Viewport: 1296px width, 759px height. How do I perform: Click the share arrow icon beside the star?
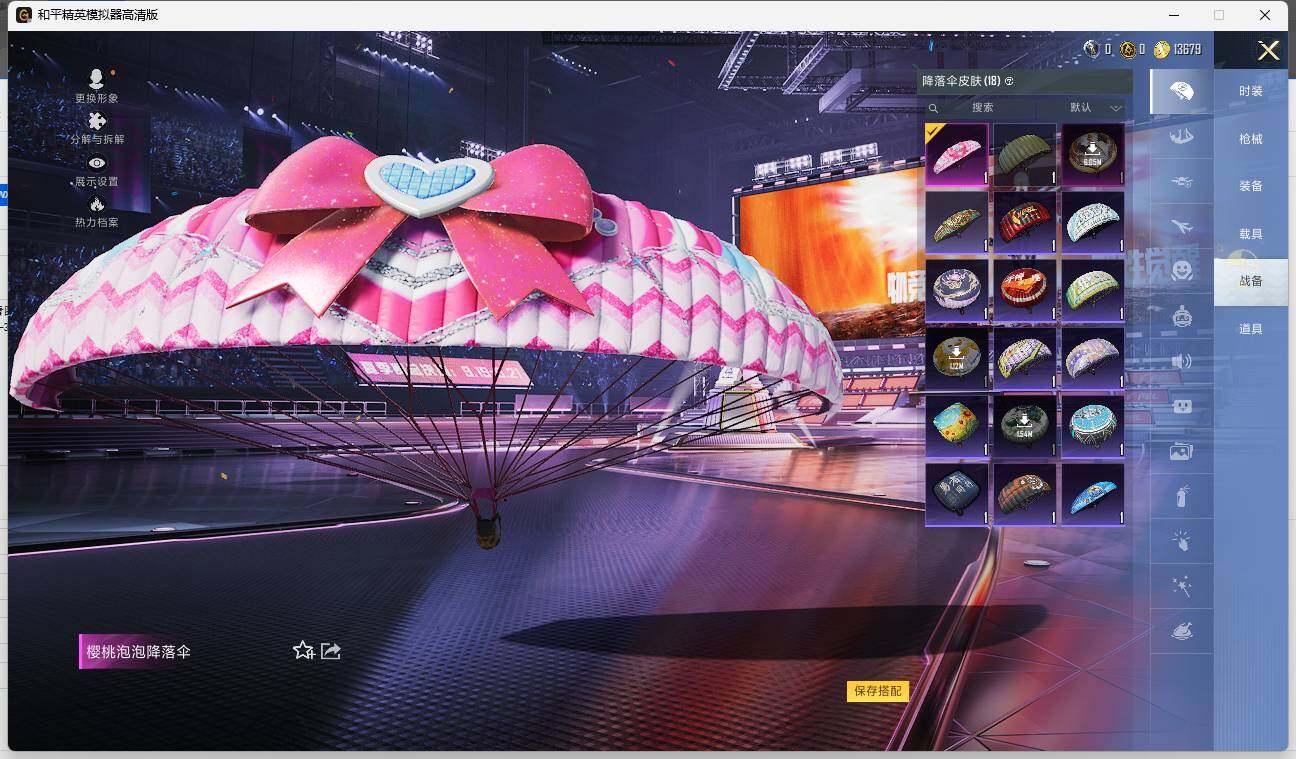[x=332, y=651]
